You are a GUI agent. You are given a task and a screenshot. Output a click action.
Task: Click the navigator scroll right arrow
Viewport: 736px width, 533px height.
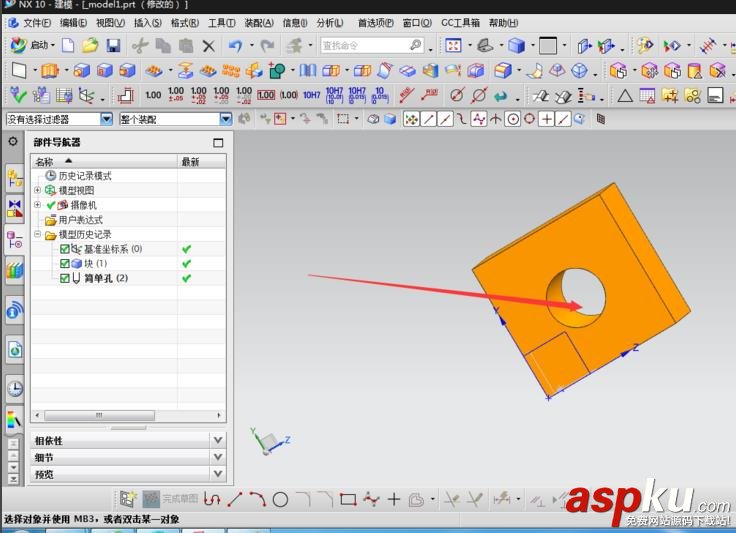[219, 416]
